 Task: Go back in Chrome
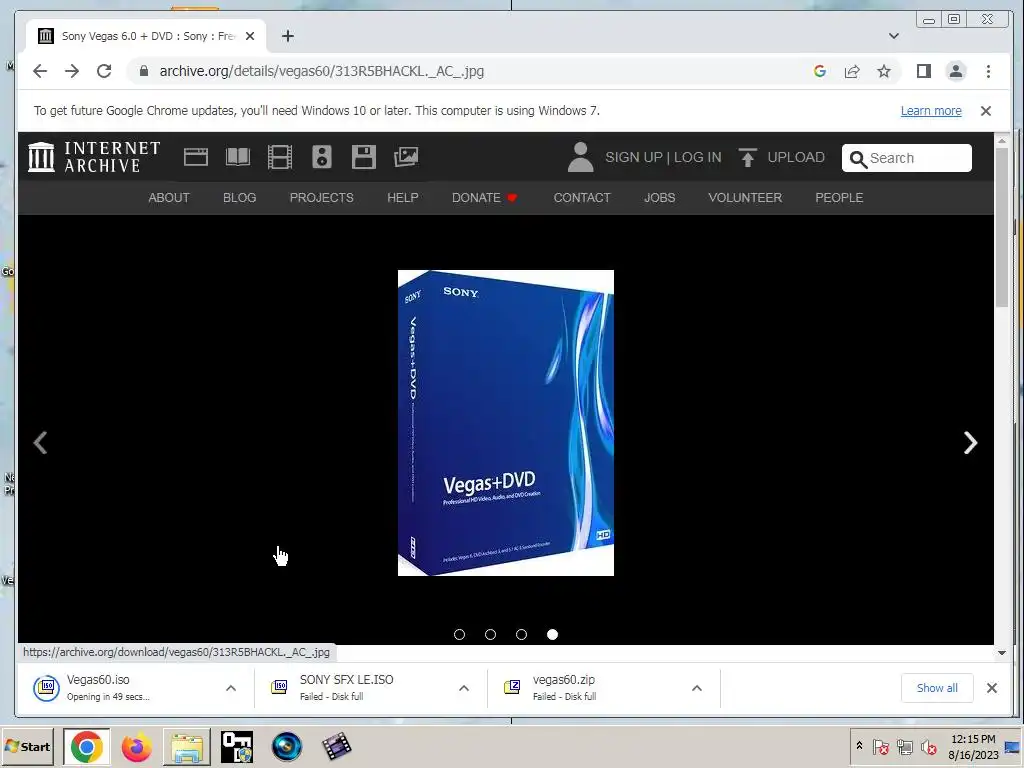coord(40,71)
